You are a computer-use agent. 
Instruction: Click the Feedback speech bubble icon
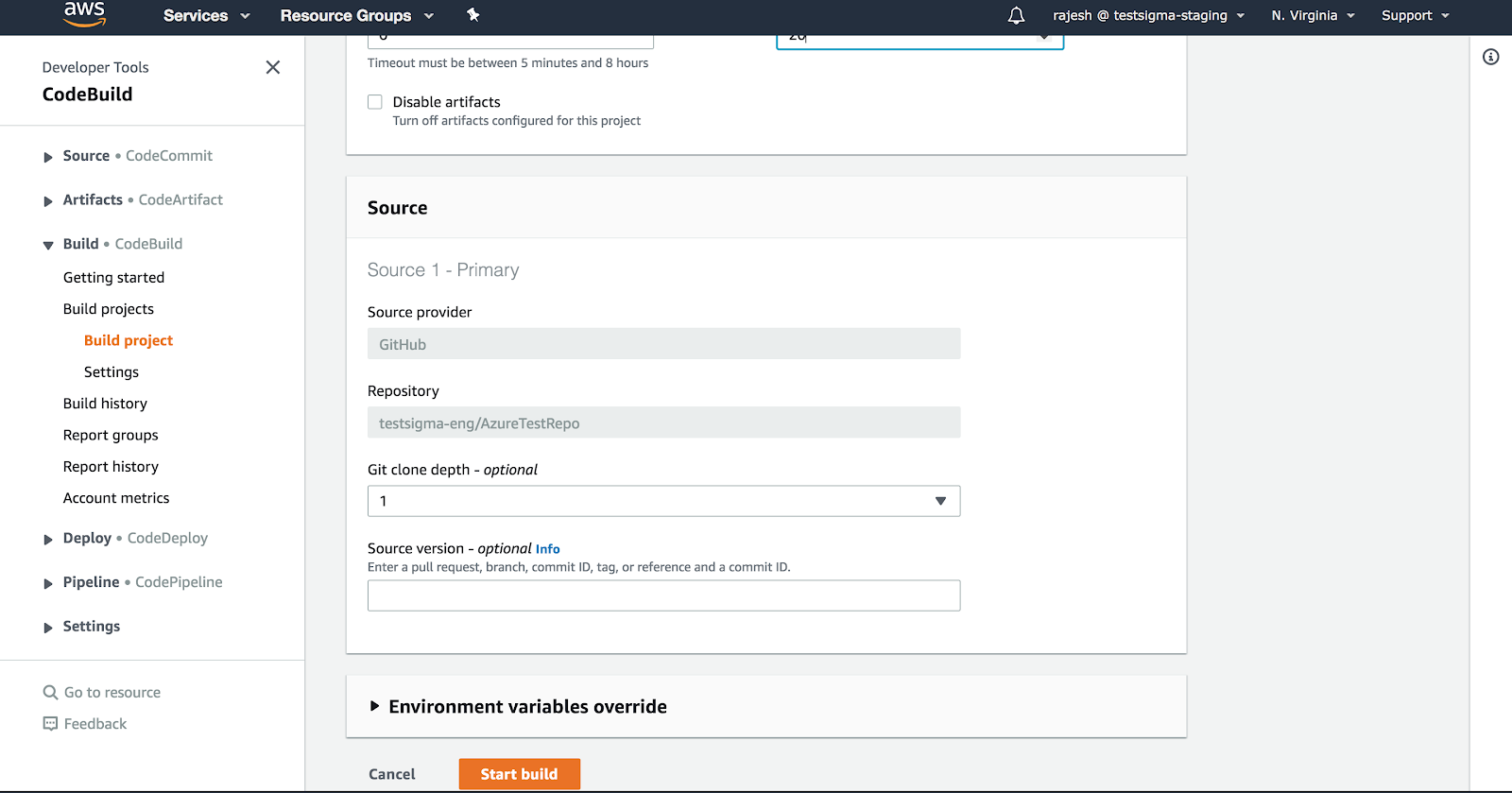[x=50, y=724]
